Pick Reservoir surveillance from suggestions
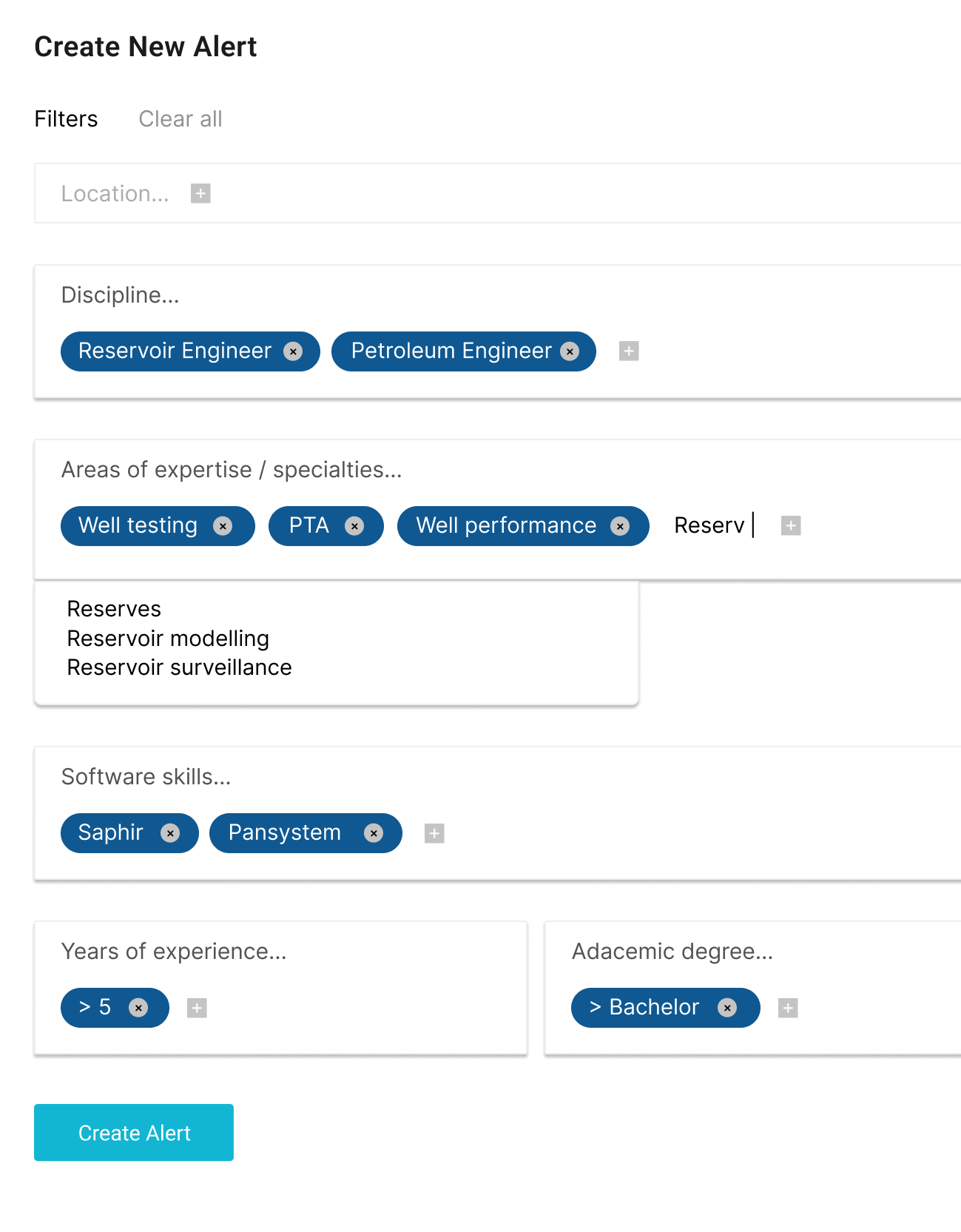This screenshot has height=1232, width=961. [x=179, y=667]
